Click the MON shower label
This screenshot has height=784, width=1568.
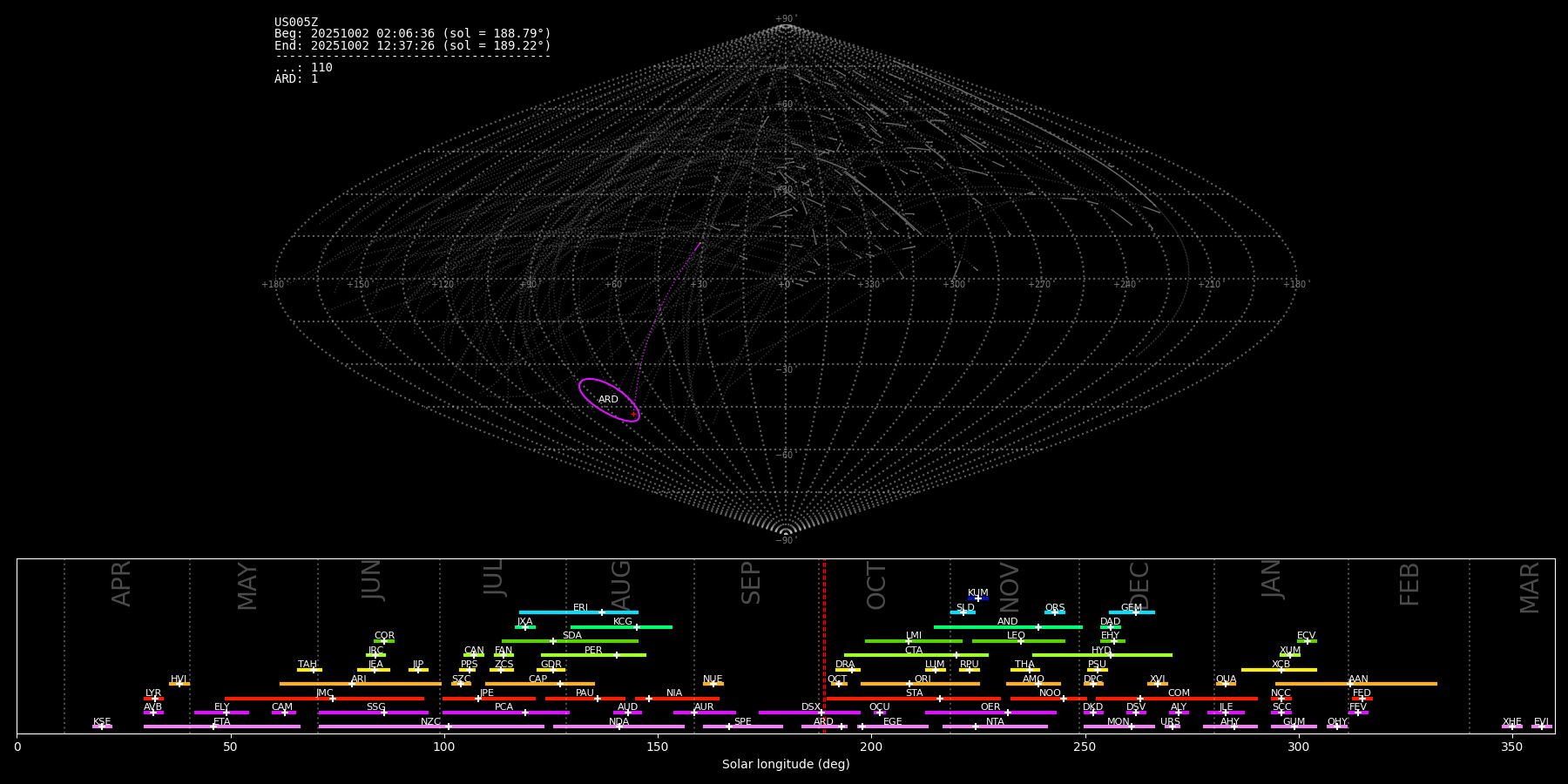coord(1119,722)
